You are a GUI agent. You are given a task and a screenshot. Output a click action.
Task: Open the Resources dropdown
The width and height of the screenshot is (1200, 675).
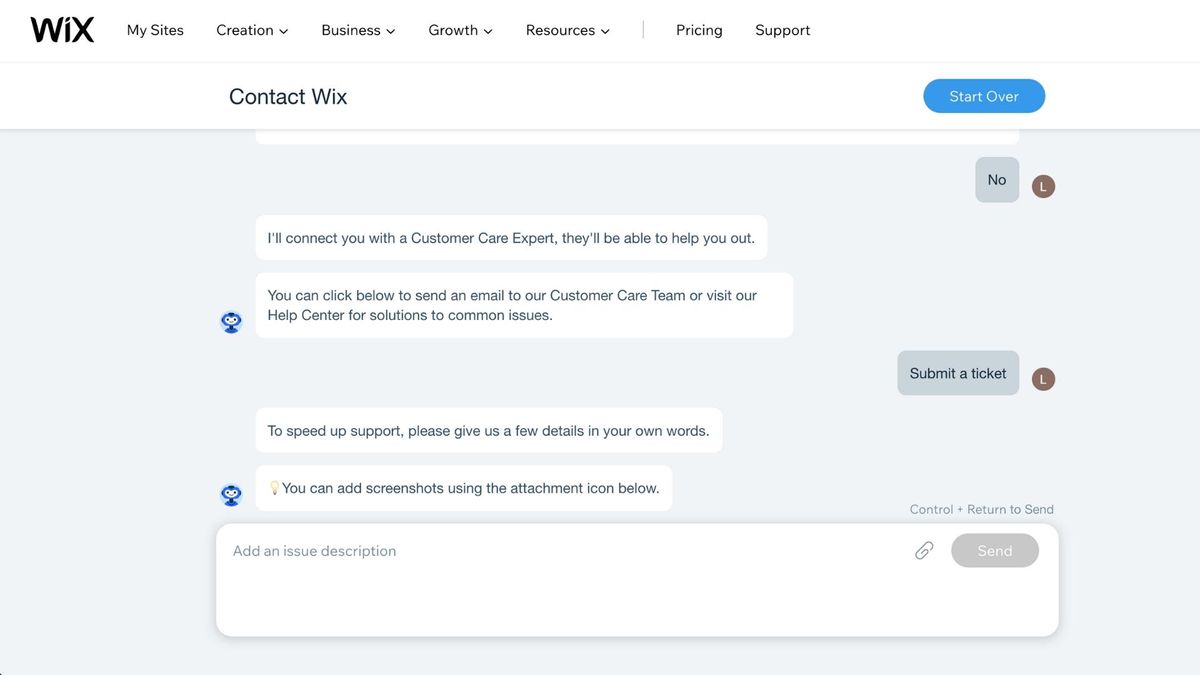(x=566, y=30)
